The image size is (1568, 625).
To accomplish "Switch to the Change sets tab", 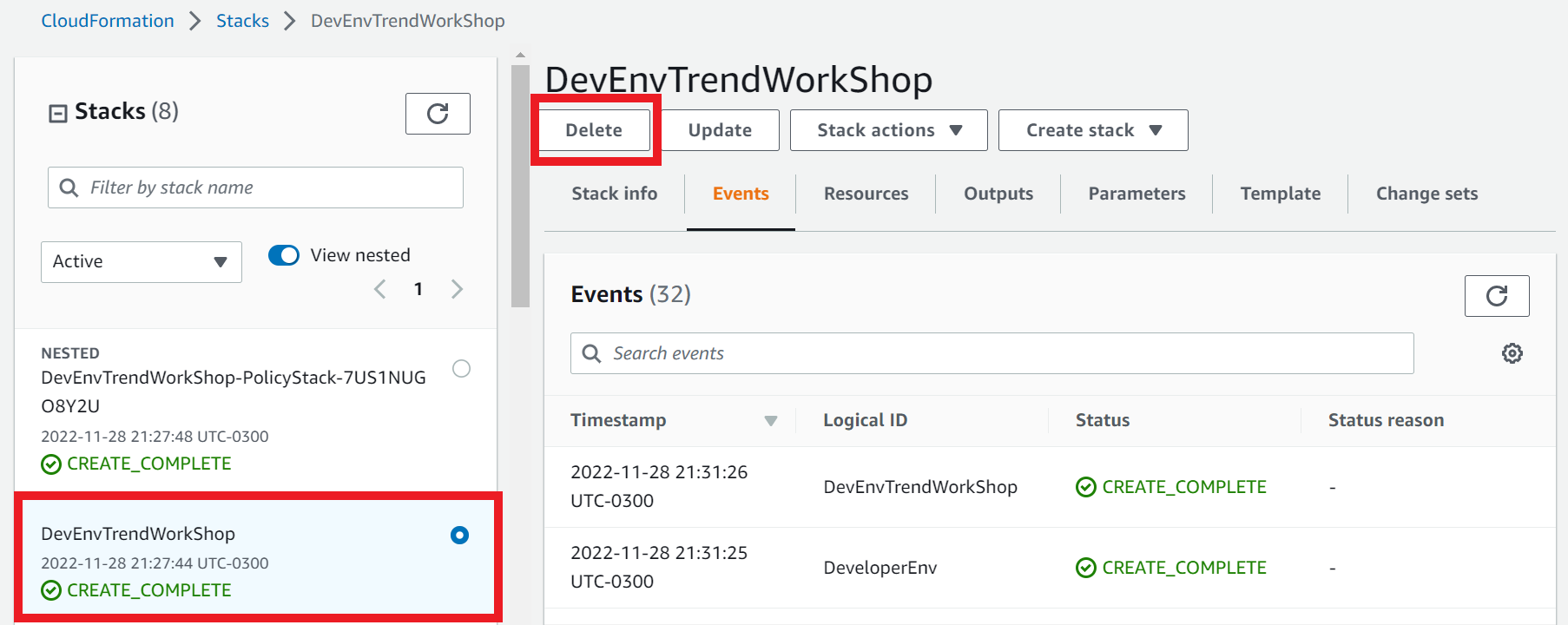I will (1427, 194).
